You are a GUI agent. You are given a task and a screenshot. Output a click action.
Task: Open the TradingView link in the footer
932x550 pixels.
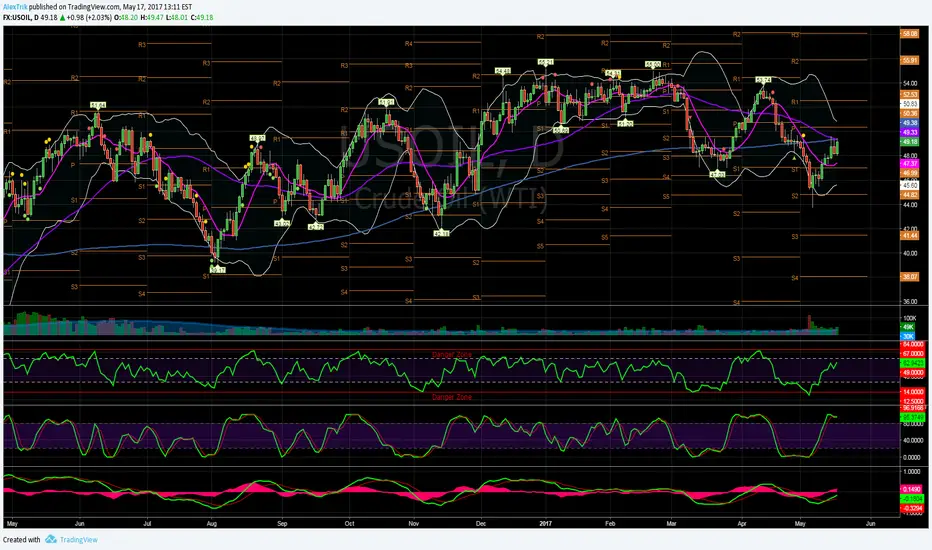78,540
